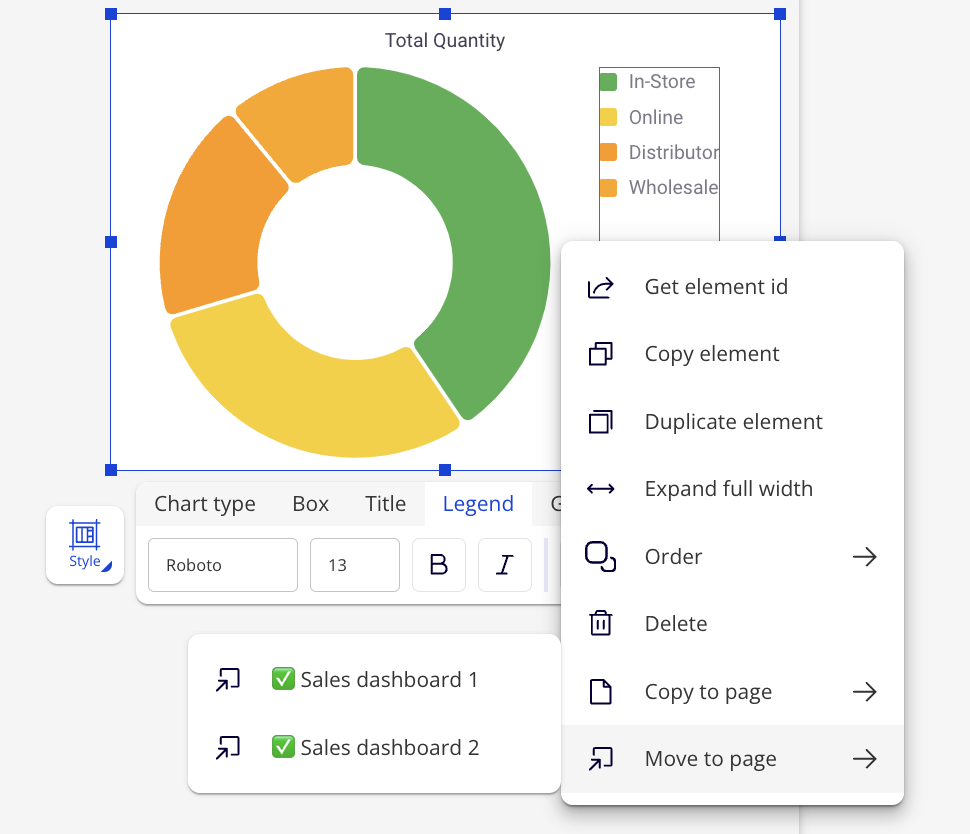The height and width of the screenshot is (834, 970).
Task: Click the Delete trash can icon
Action: tap(600, 624)
